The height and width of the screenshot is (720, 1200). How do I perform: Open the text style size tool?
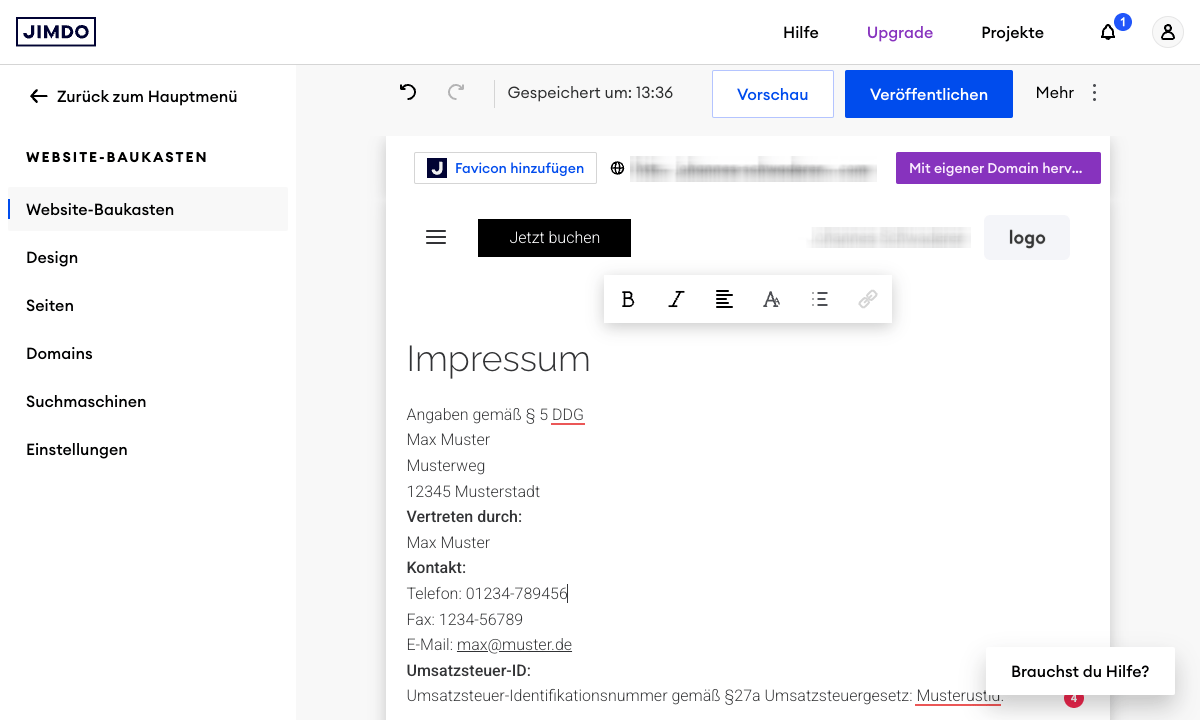coord(772,299)
